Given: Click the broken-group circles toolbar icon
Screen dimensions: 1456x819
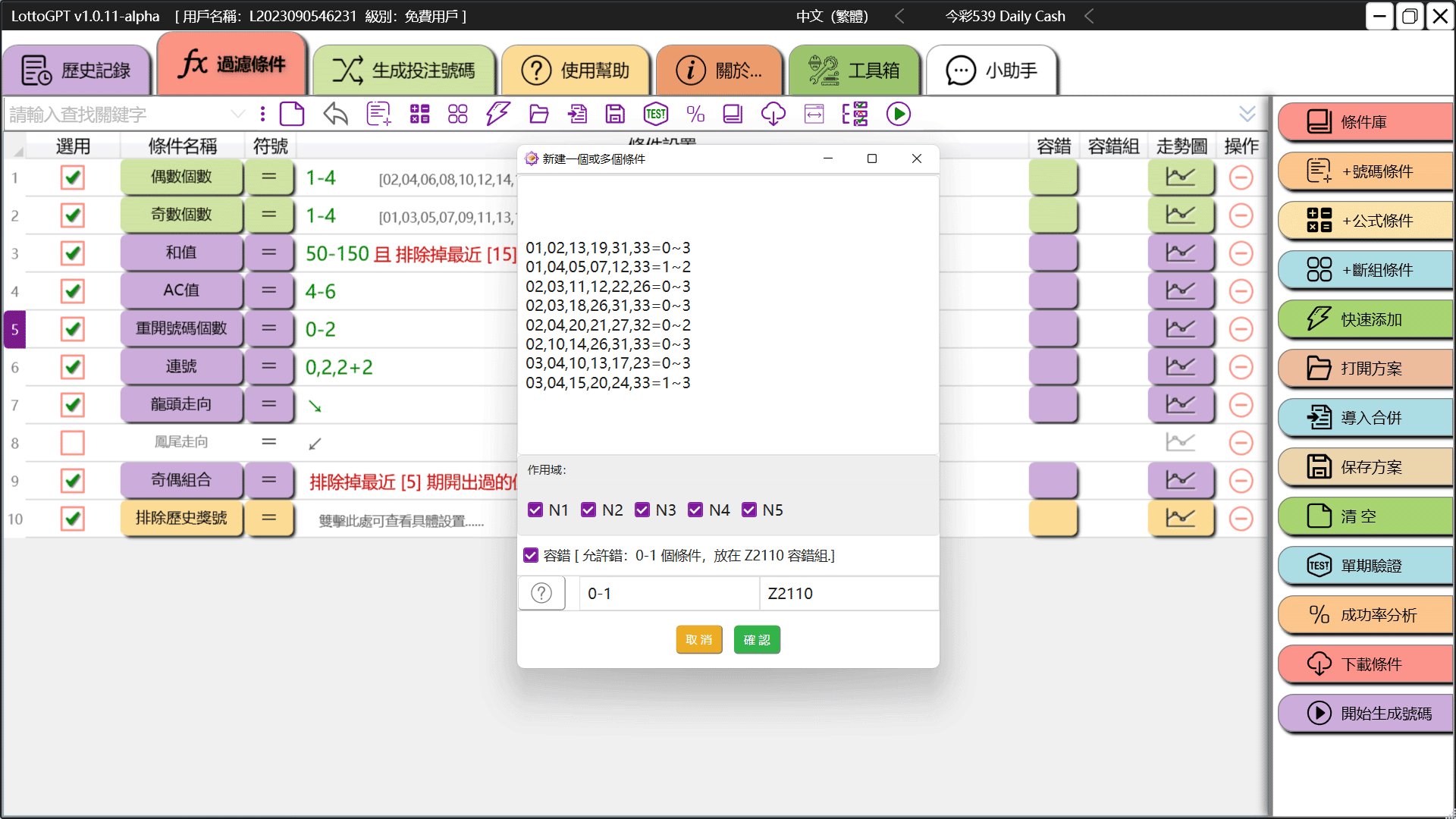Looking at the screenshot, I should tap(457, 114).
